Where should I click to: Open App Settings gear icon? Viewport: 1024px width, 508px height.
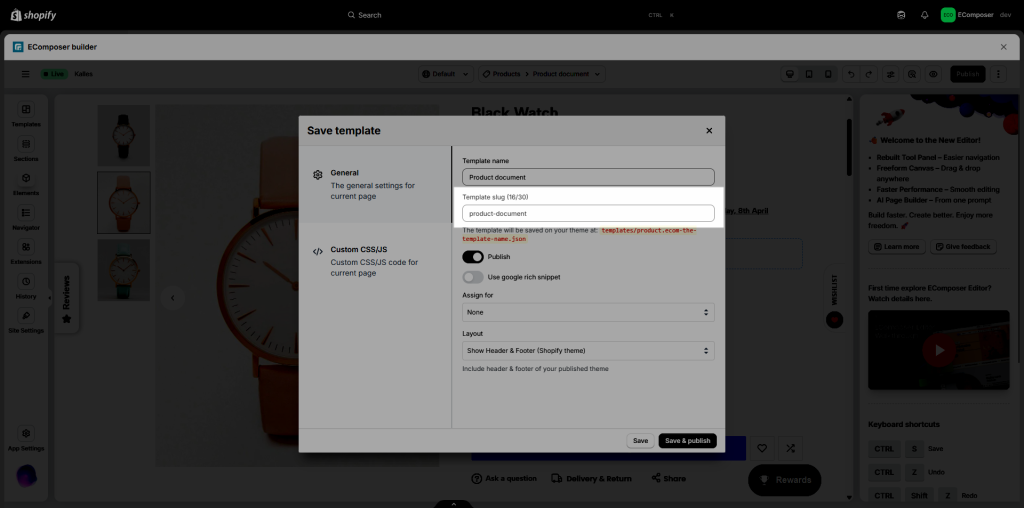coord(26,433)
